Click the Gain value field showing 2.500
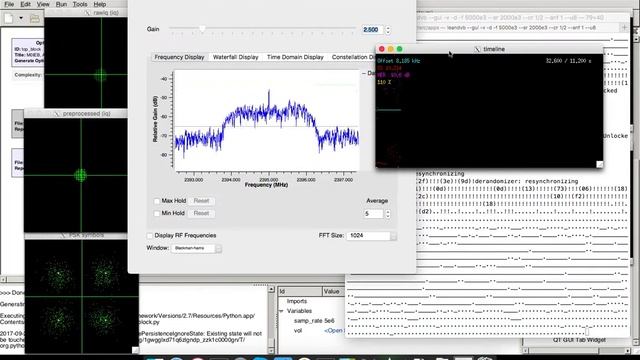Viewport: 640px width, 360px height. (372, 30)
